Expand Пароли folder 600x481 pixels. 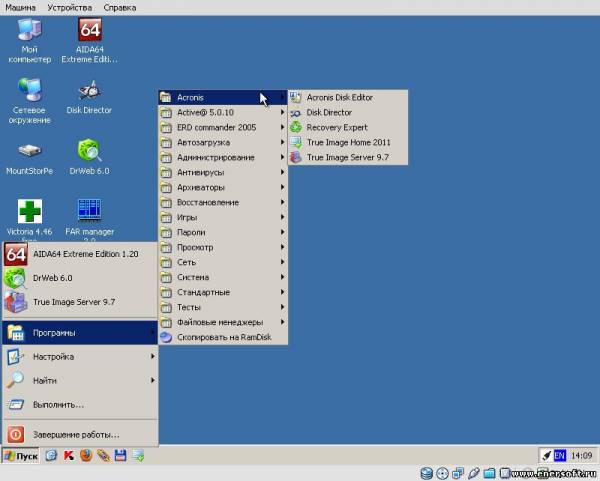point(223,232)
